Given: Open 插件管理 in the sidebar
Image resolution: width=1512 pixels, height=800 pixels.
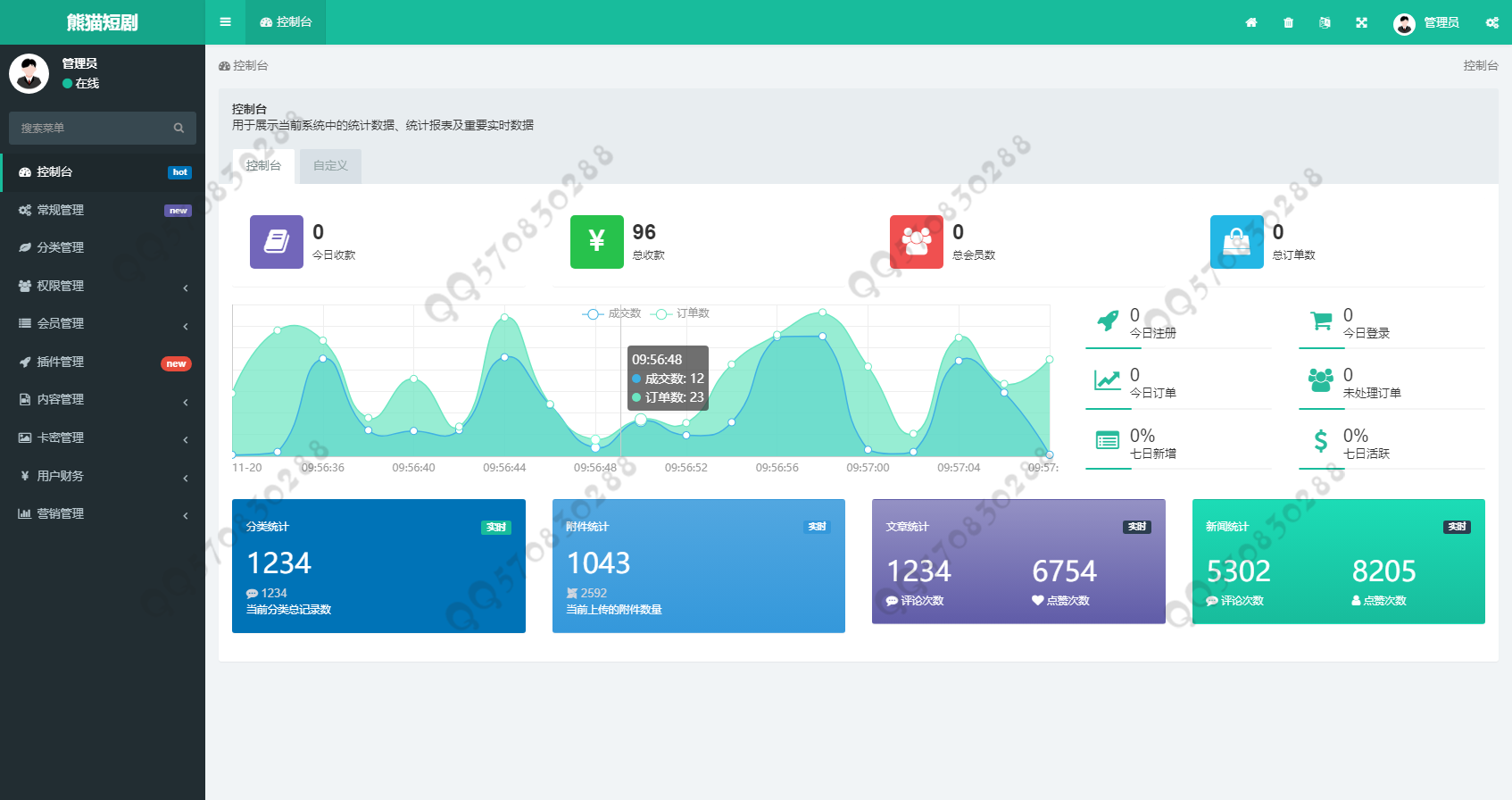Looking at the screenshot, I should coord(103,362).
